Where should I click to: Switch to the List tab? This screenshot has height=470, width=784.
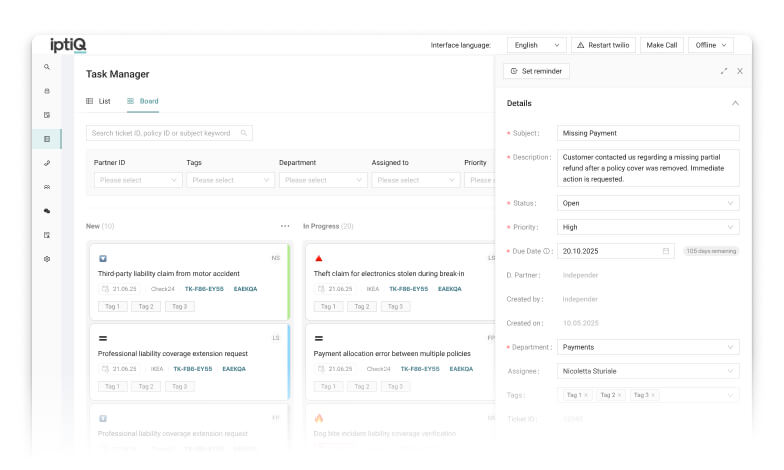tap(98, 101)
